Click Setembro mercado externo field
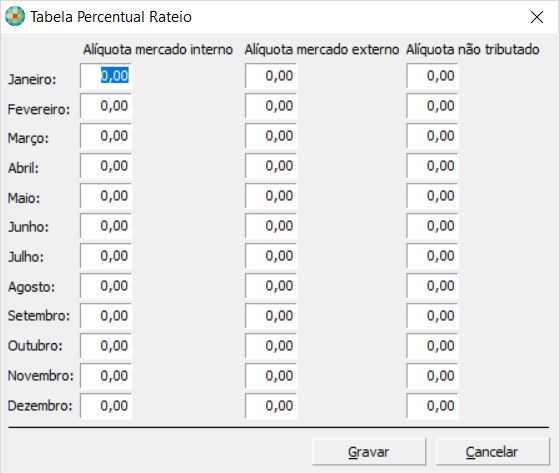The image size is (559, 473). tap(271, 315)
